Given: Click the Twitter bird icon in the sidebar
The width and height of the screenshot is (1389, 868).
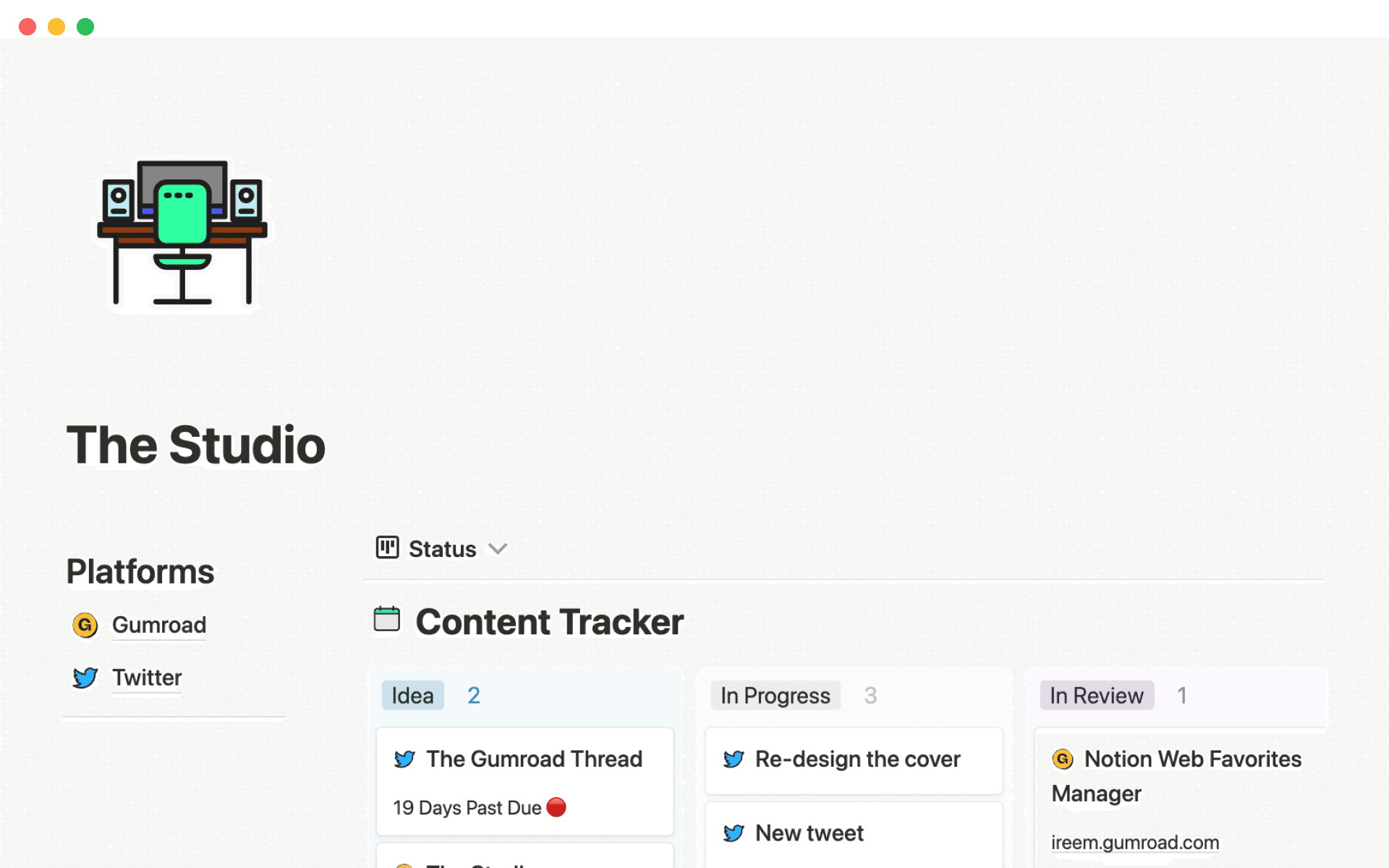Looking at the screenshot, I should pyautogui.click(x=85, y=678).
